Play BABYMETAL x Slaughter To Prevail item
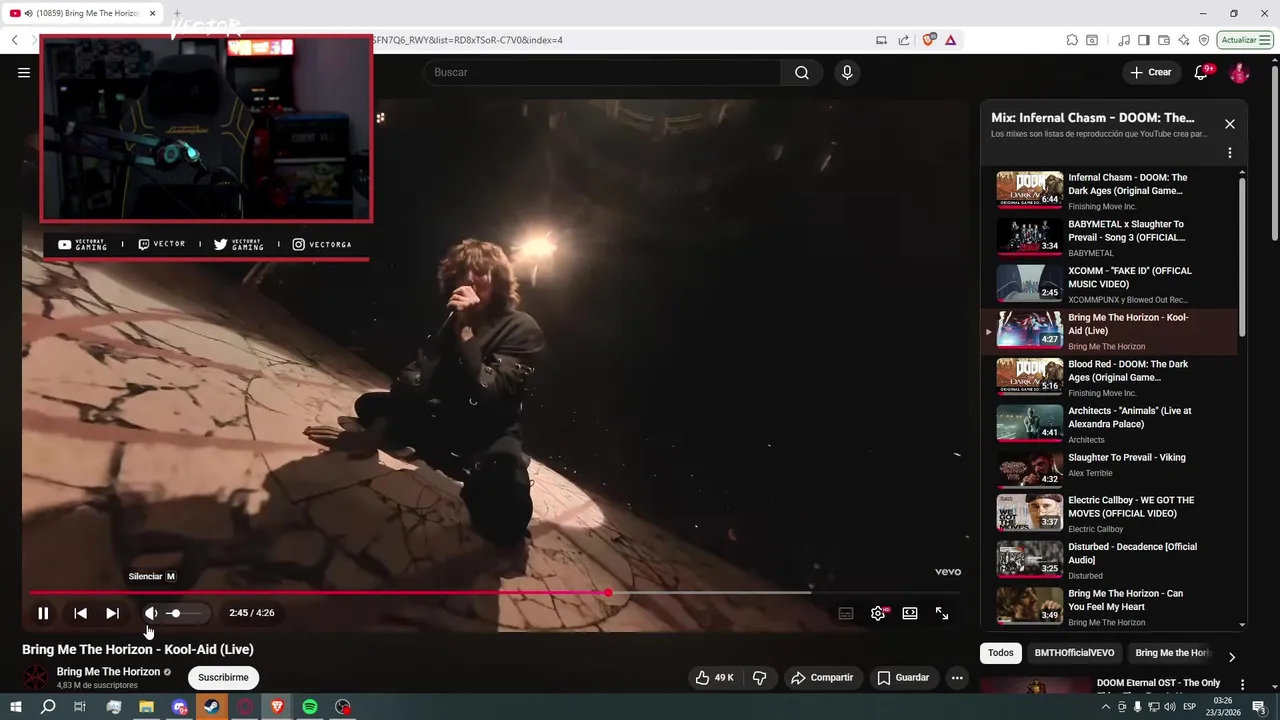Image resolution: width=1280 pixels, height=720 pixels. coord(1108,237)
